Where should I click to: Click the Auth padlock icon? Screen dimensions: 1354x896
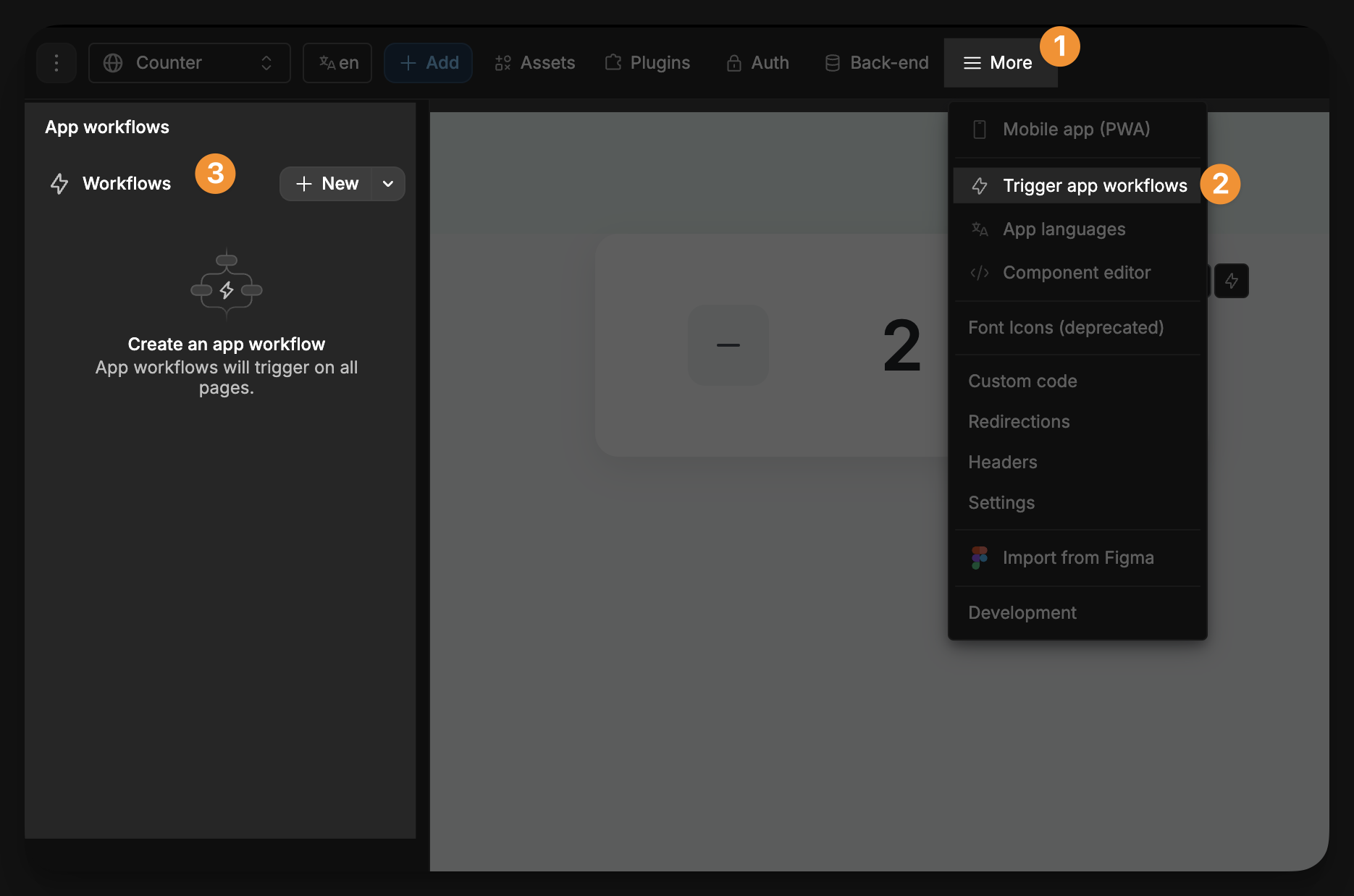pyautogui.click(x=734, y=63)
